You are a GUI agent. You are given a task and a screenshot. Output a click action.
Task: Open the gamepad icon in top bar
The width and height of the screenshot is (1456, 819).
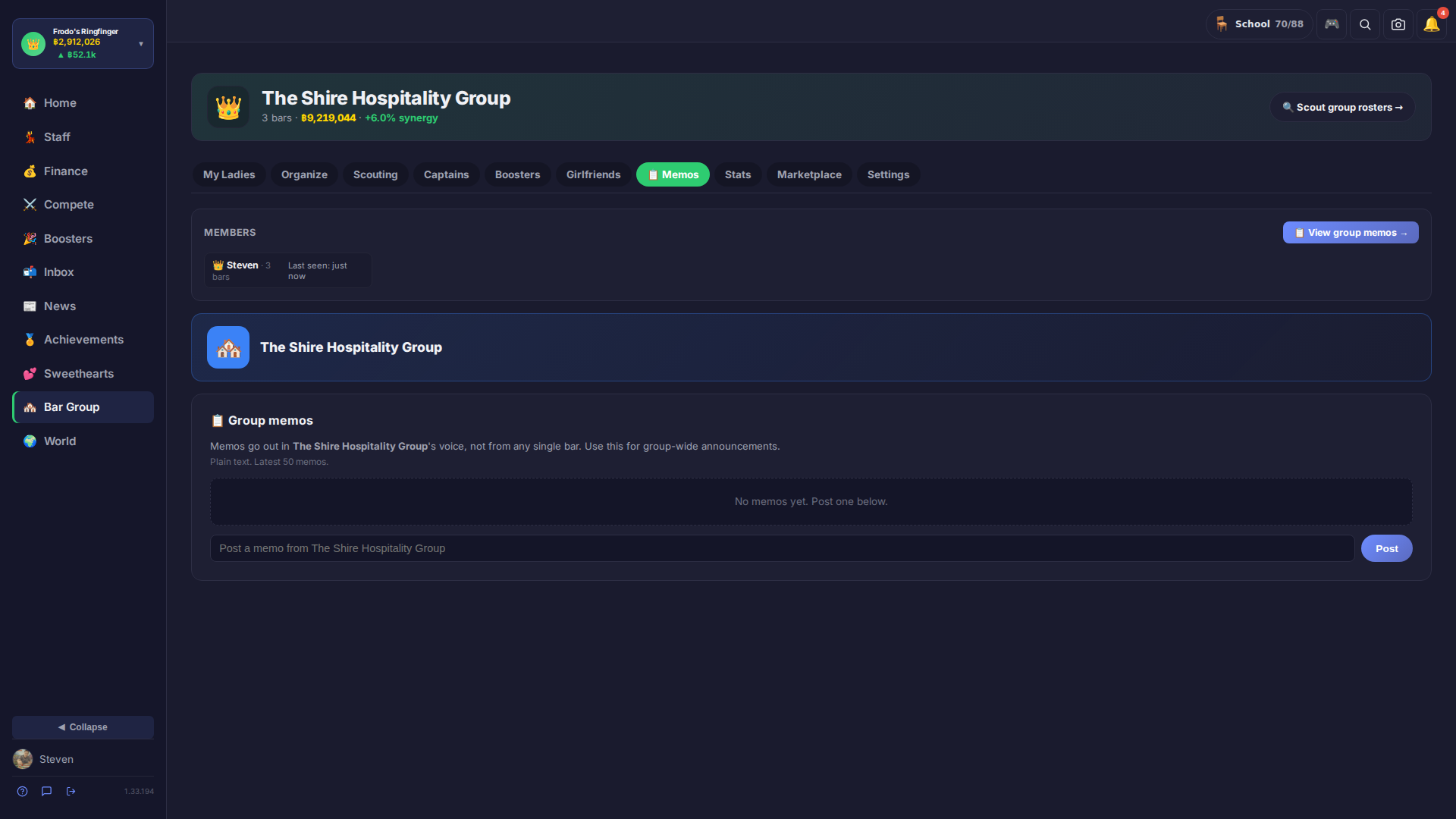pos(1332,24)
